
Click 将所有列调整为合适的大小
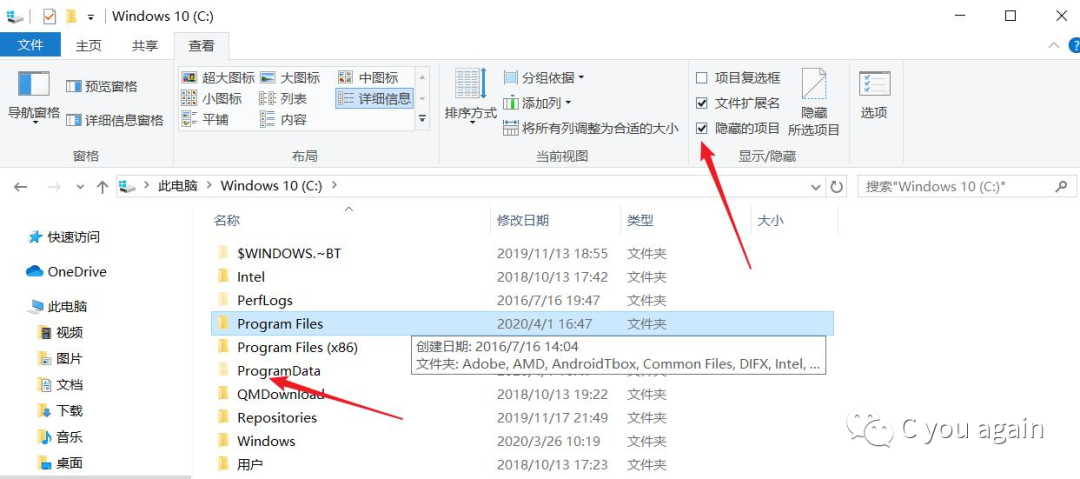[x=590, y=128]
